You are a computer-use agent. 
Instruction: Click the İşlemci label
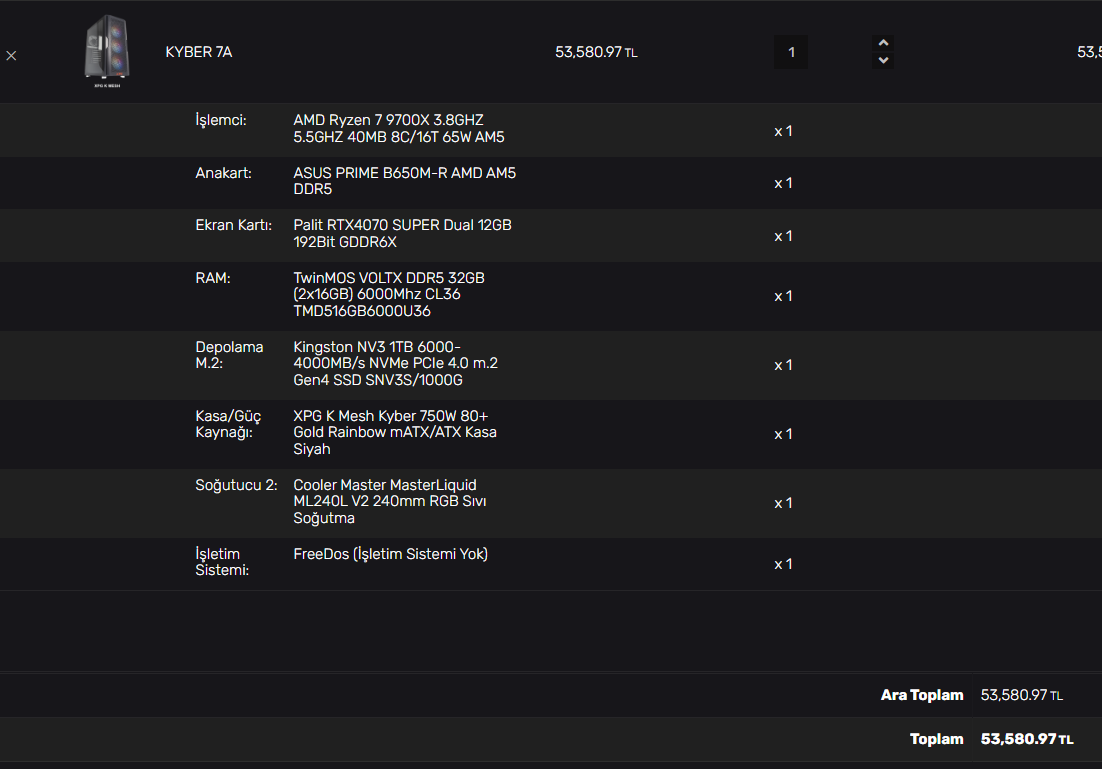[x=220, y=120]
